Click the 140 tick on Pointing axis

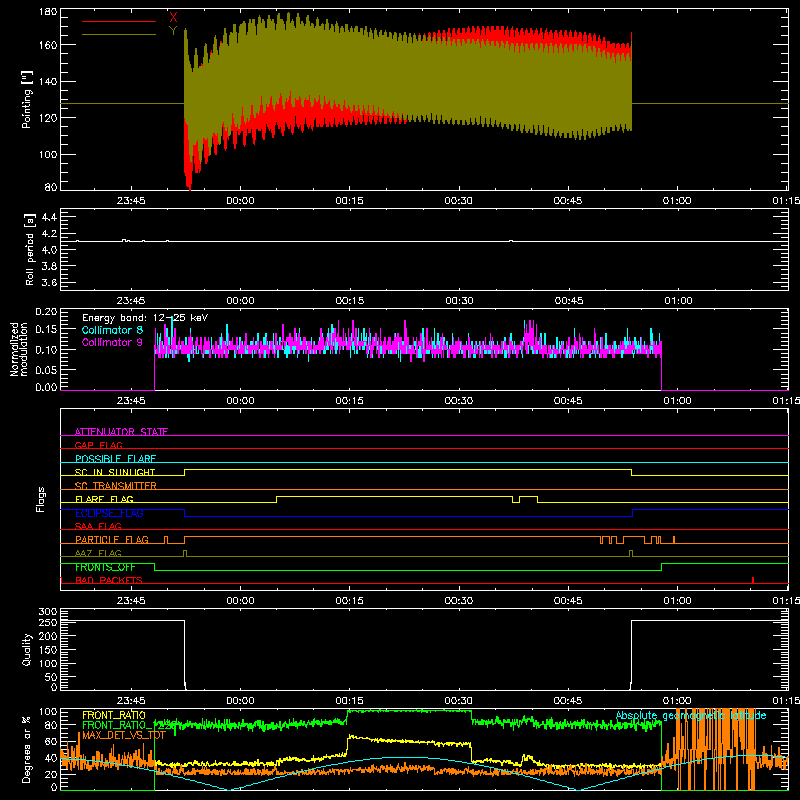click(48, 81)
